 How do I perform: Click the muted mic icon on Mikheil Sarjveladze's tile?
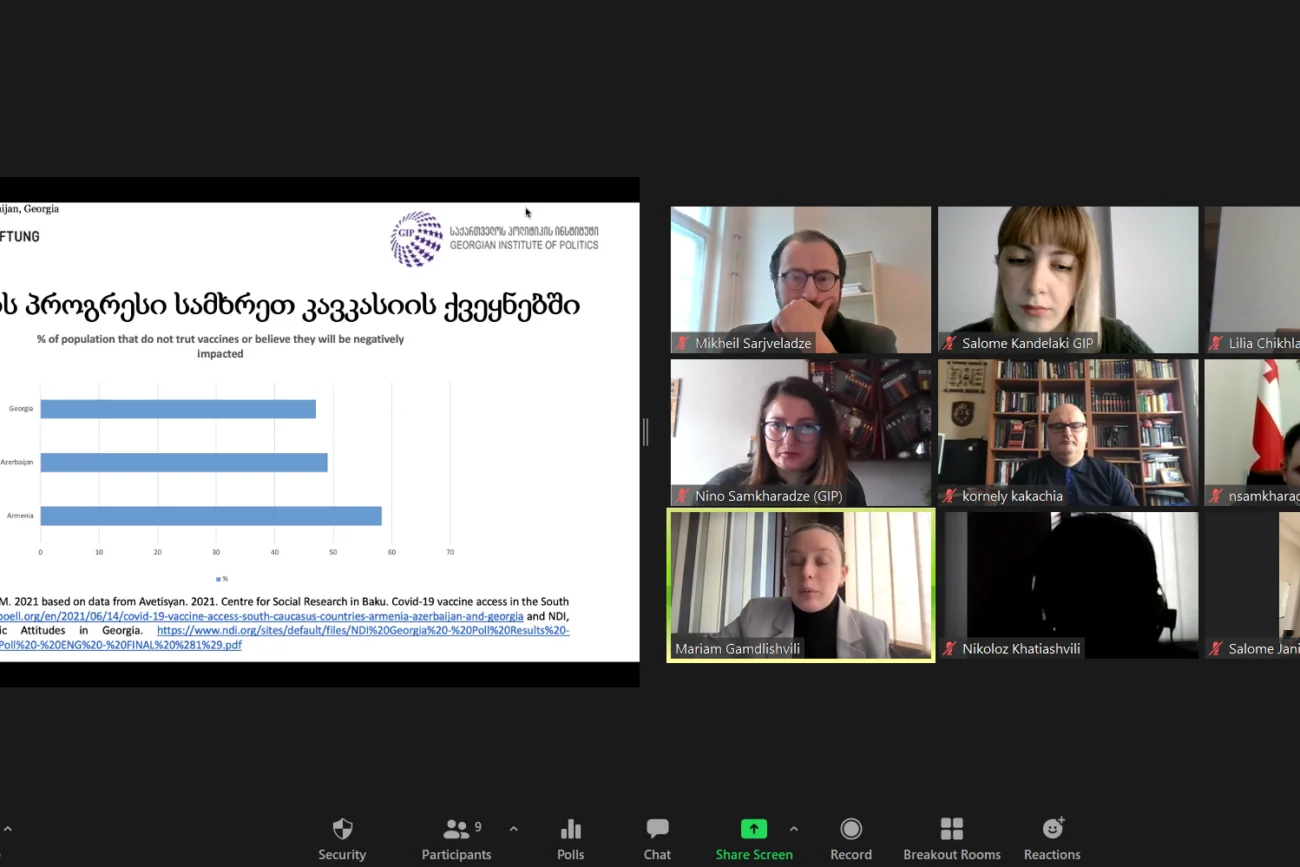click(683, 343)
